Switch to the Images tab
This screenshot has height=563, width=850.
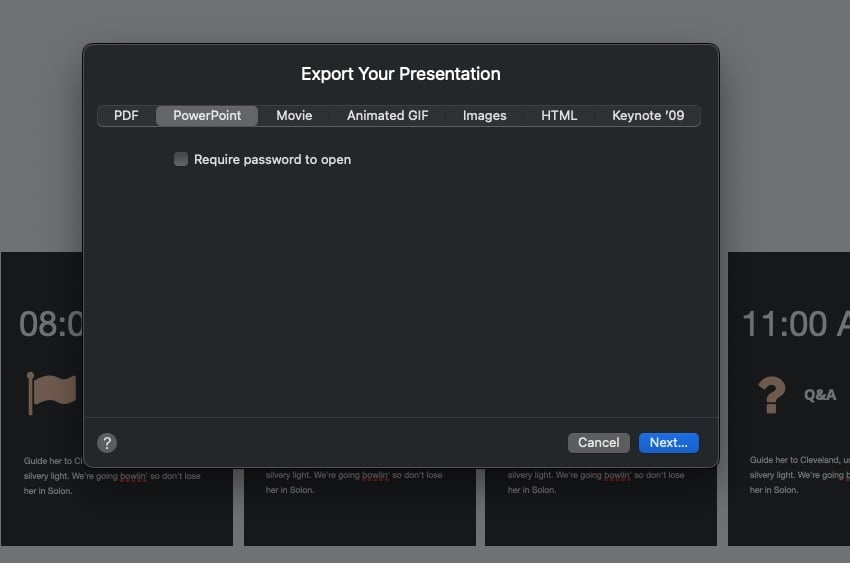point(484,116)
